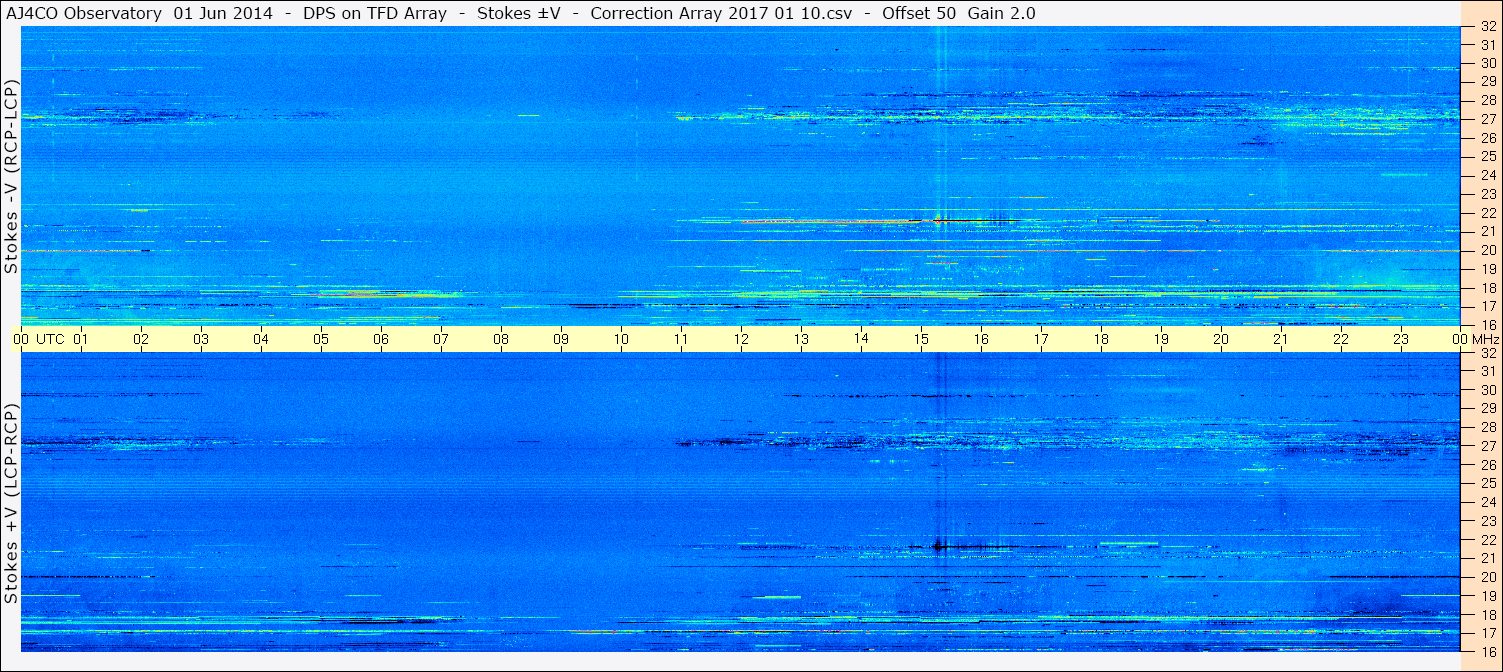Select hour 08 on the UTC time axis
Screen dimensions: 1503x672
point(501,339)
